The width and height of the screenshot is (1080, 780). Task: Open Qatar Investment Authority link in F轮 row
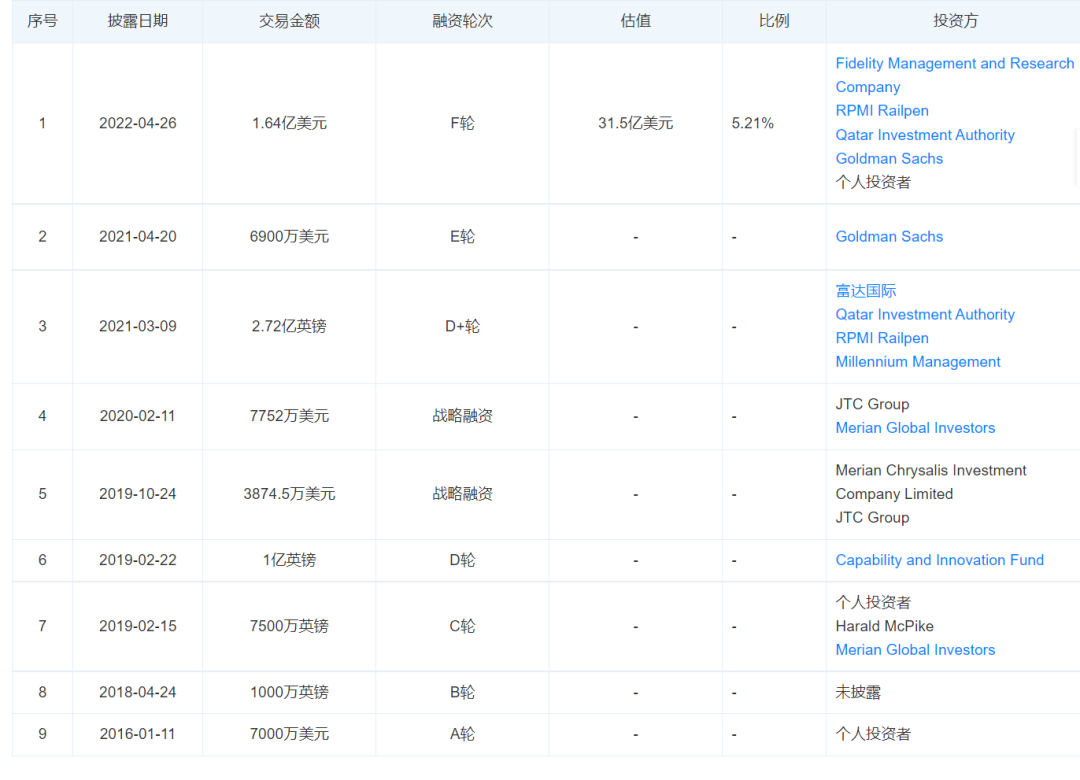click(x=925, y=135)
